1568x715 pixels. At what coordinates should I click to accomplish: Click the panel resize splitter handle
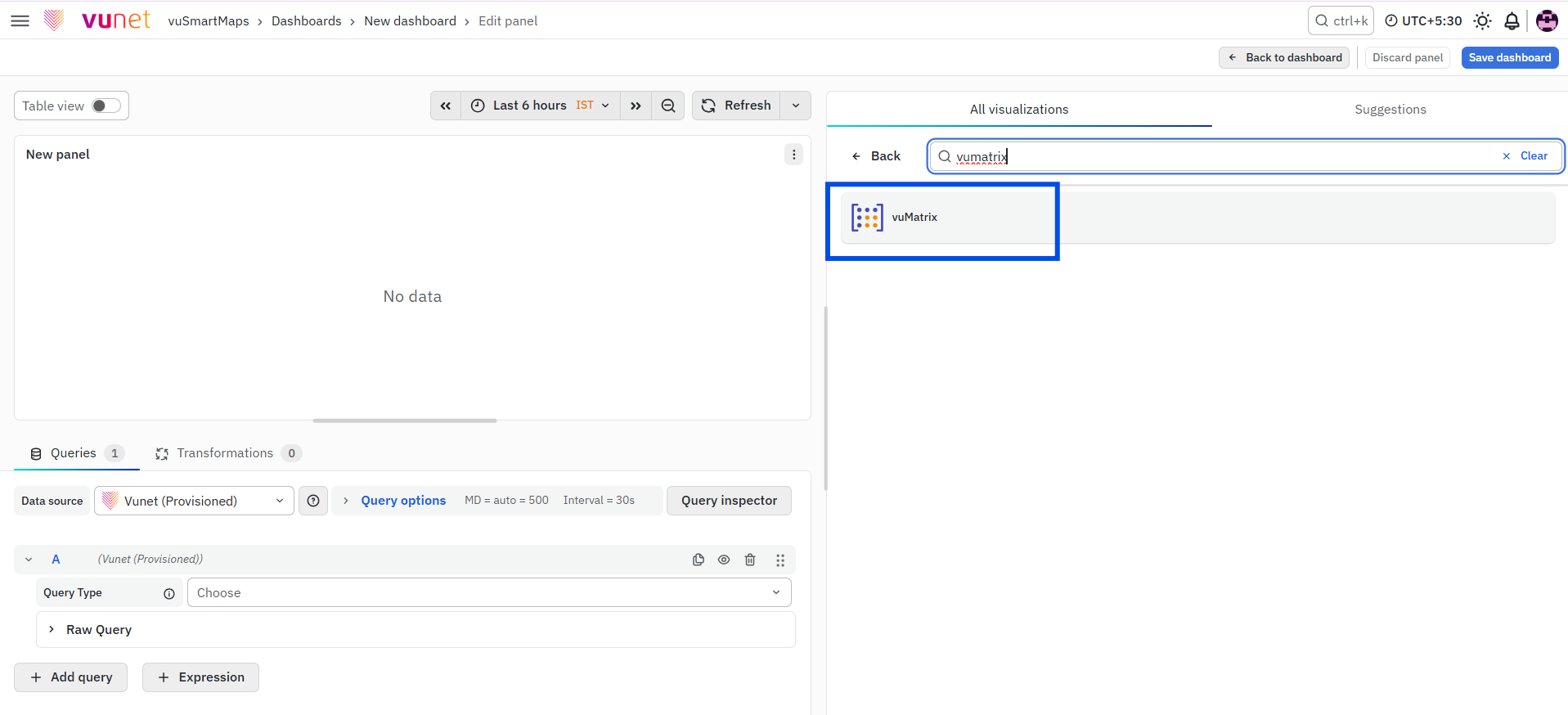pos(405,420)
